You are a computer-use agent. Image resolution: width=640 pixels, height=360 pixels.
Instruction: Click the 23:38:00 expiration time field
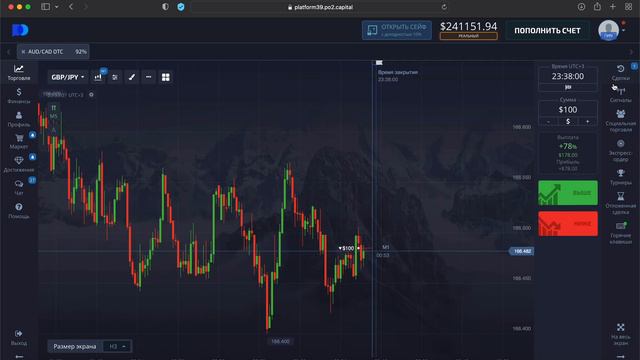(568, 76)
